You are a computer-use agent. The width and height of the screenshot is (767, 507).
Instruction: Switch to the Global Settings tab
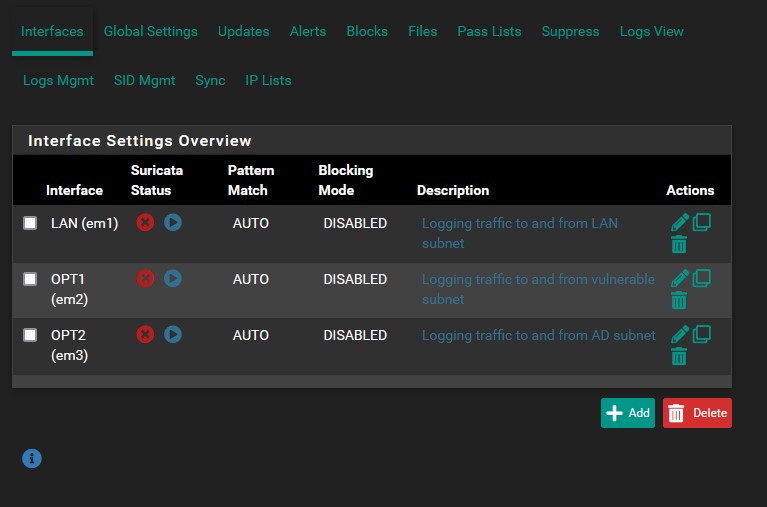pos(151,31)
